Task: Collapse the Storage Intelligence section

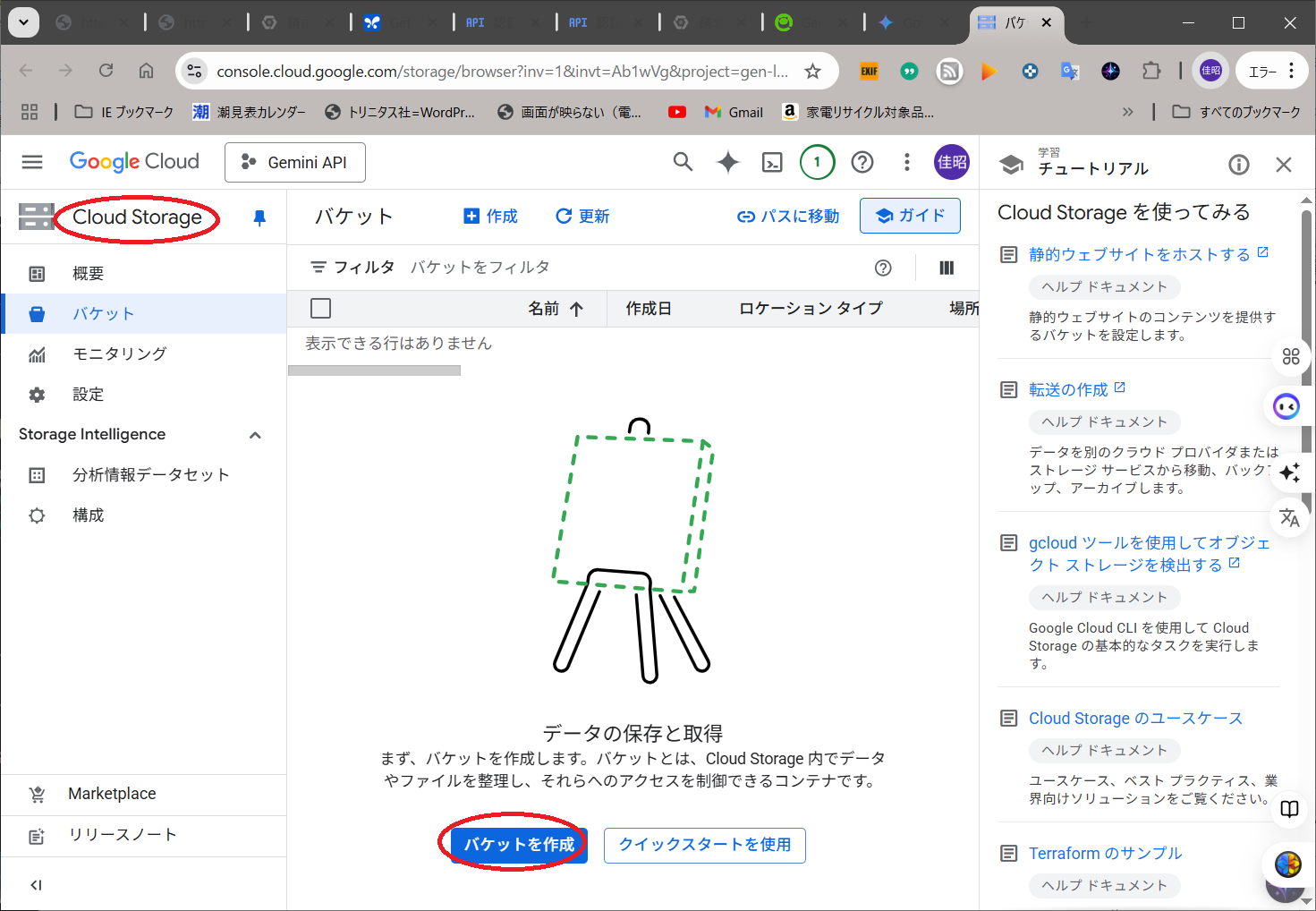Action: (x=255, y=435)
